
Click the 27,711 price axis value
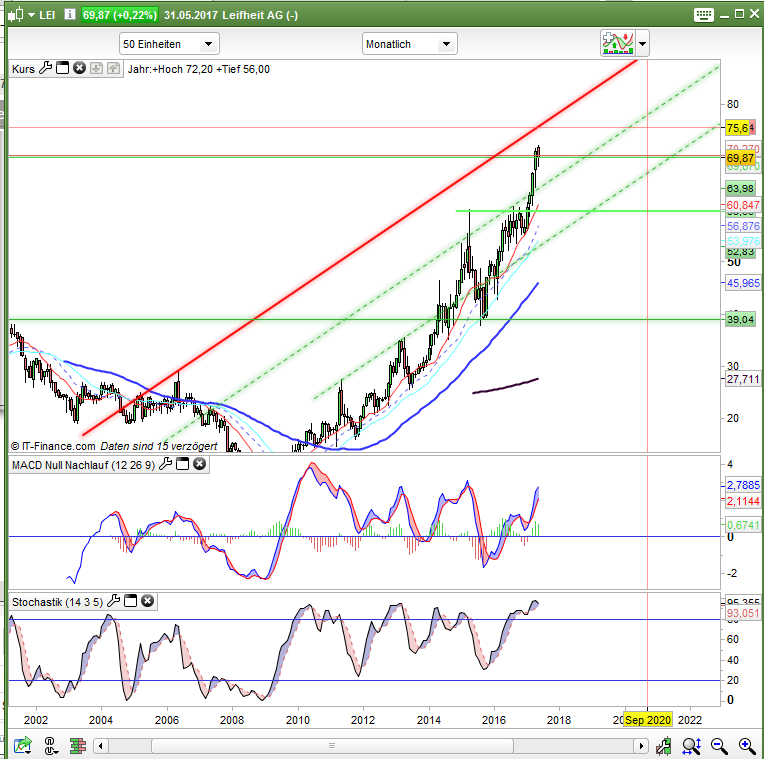click(743, 379)
